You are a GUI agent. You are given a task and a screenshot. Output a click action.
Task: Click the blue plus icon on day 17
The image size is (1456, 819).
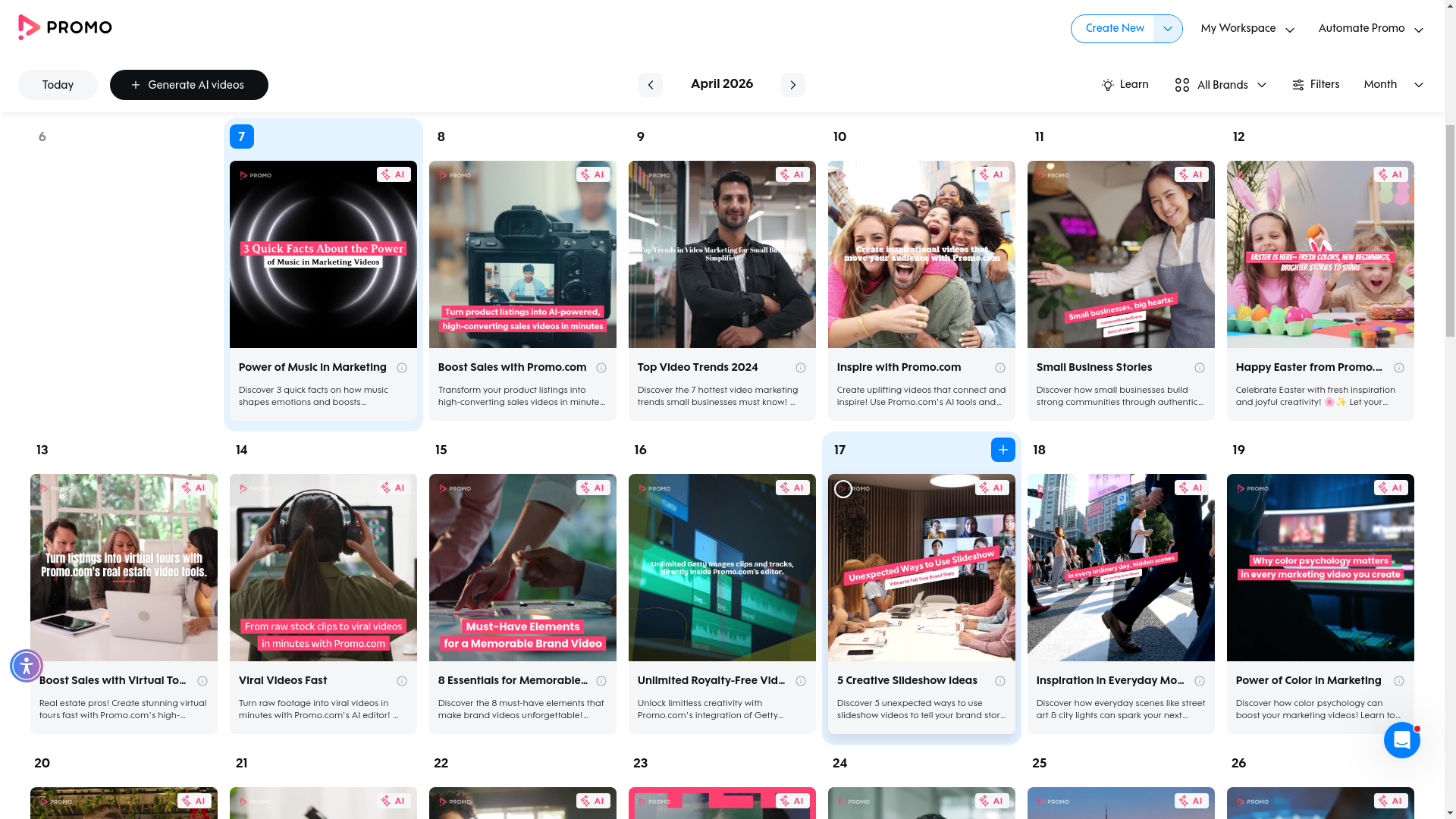(1003, 450)
